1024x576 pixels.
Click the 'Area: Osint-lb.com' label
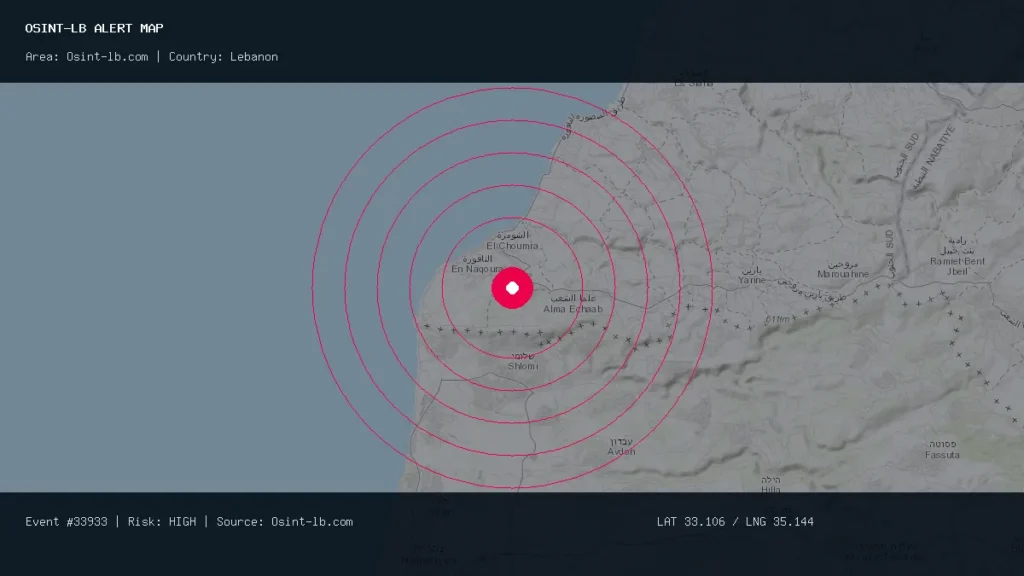point(87,57)
